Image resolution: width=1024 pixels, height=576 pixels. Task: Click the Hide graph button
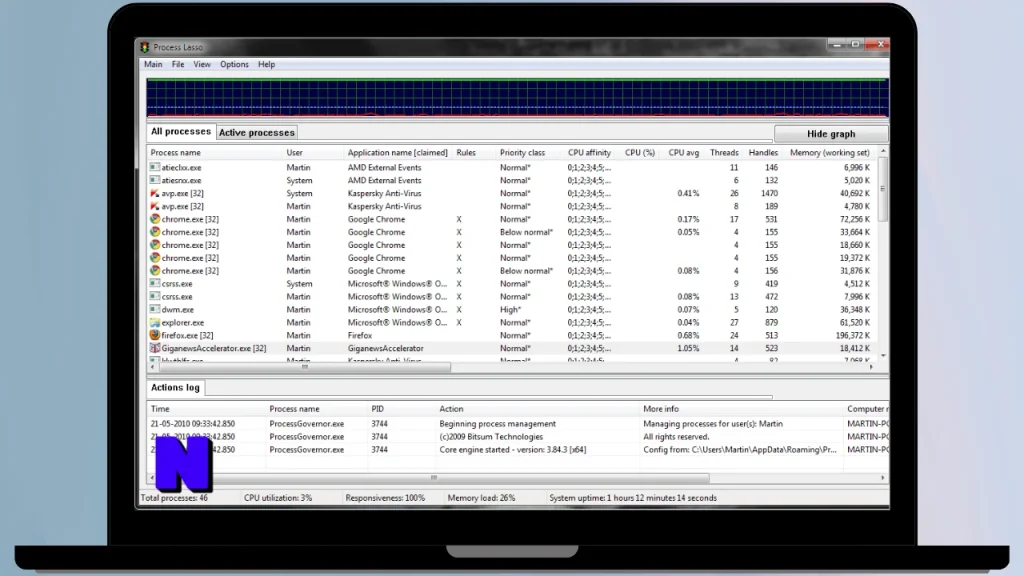pyautogui.click(x=831, y=134)
